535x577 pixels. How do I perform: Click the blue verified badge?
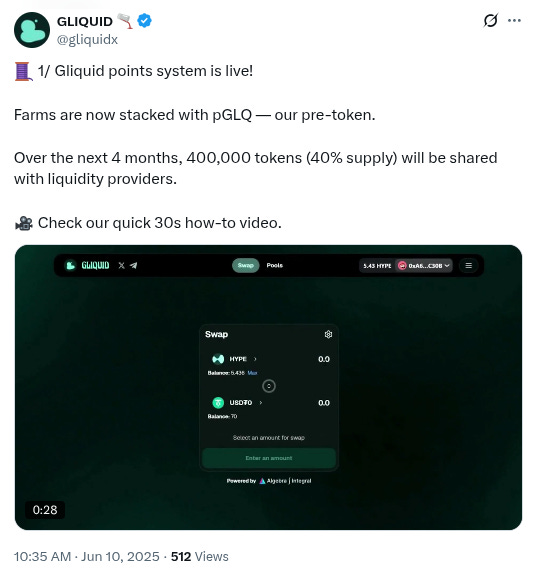coord(144,21)
